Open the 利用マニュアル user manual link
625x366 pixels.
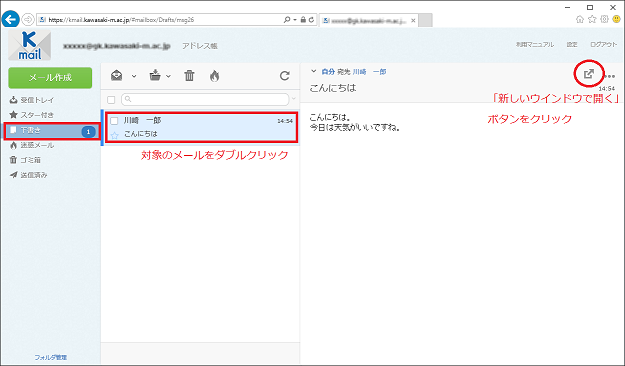coord(535,45)
